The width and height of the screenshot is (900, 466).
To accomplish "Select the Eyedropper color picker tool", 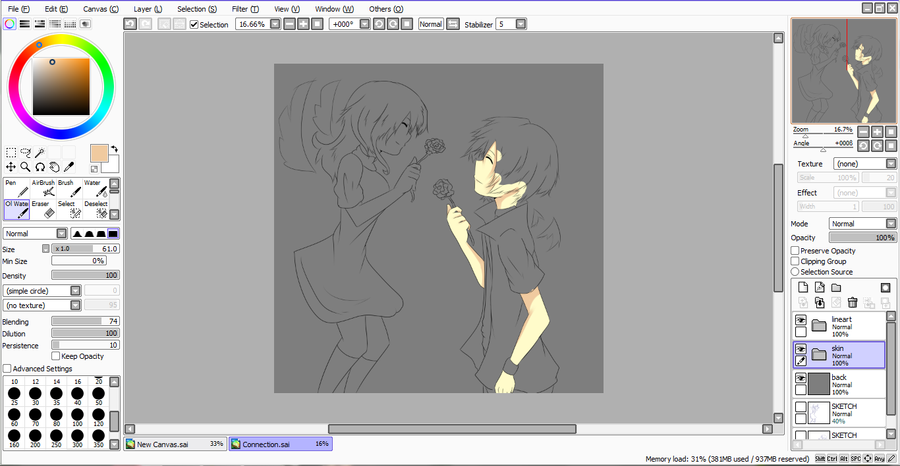I will [x=68, y=167].
